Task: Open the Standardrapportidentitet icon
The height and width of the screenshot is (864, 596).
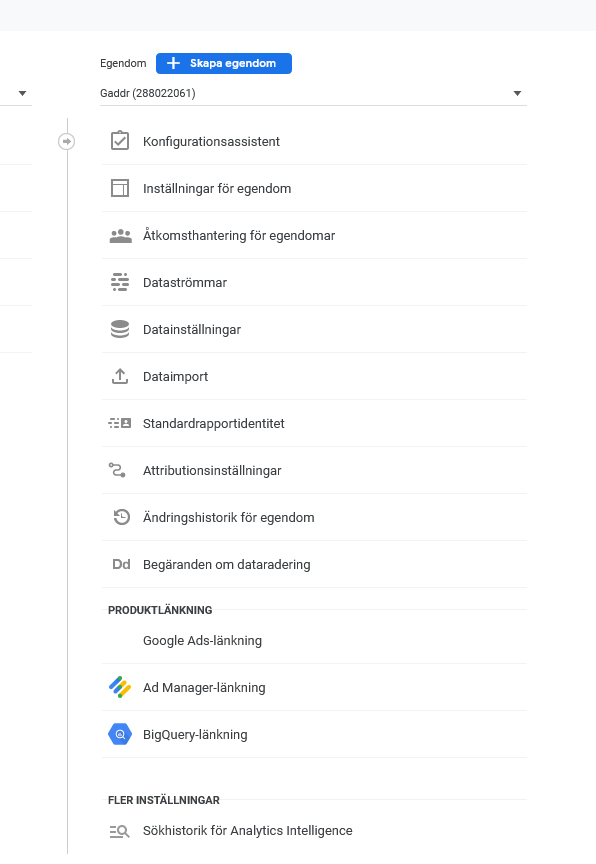Action: [119, 423]
